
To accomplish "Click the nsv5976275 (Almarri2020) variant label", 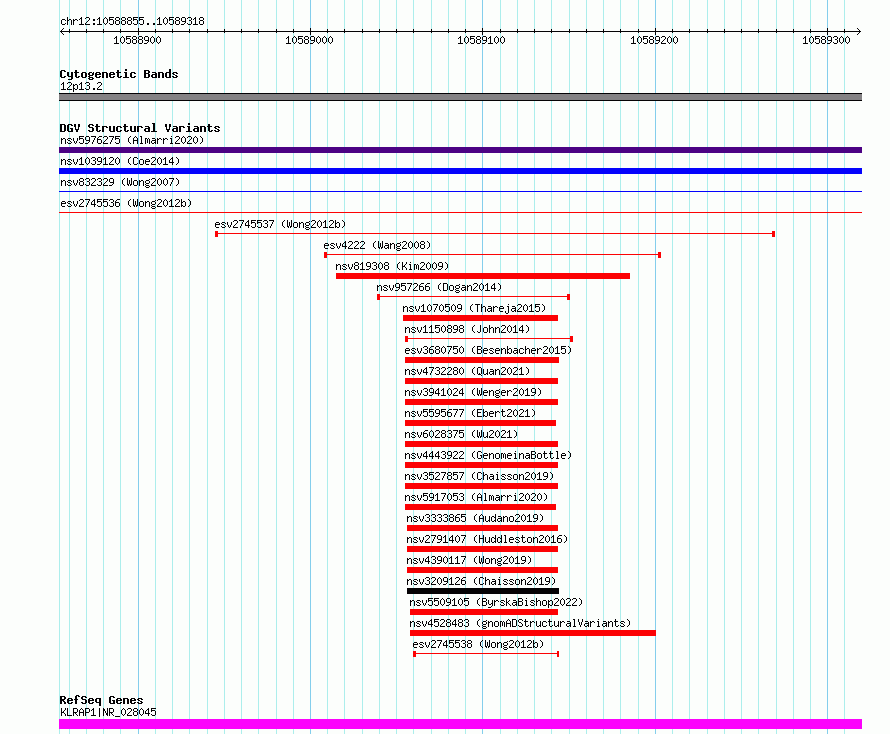I will [x=132, y=140].
